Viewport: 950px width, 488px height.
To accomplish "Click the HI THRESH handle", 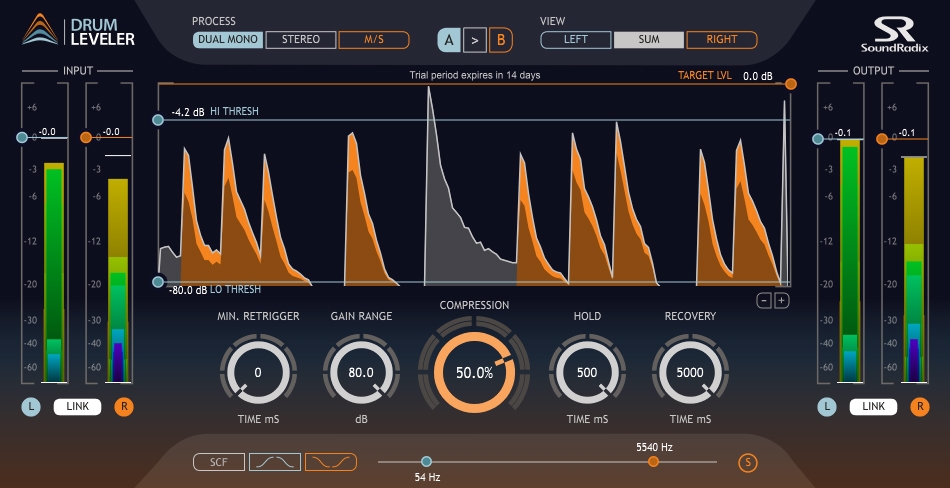I will coord(157,120).
